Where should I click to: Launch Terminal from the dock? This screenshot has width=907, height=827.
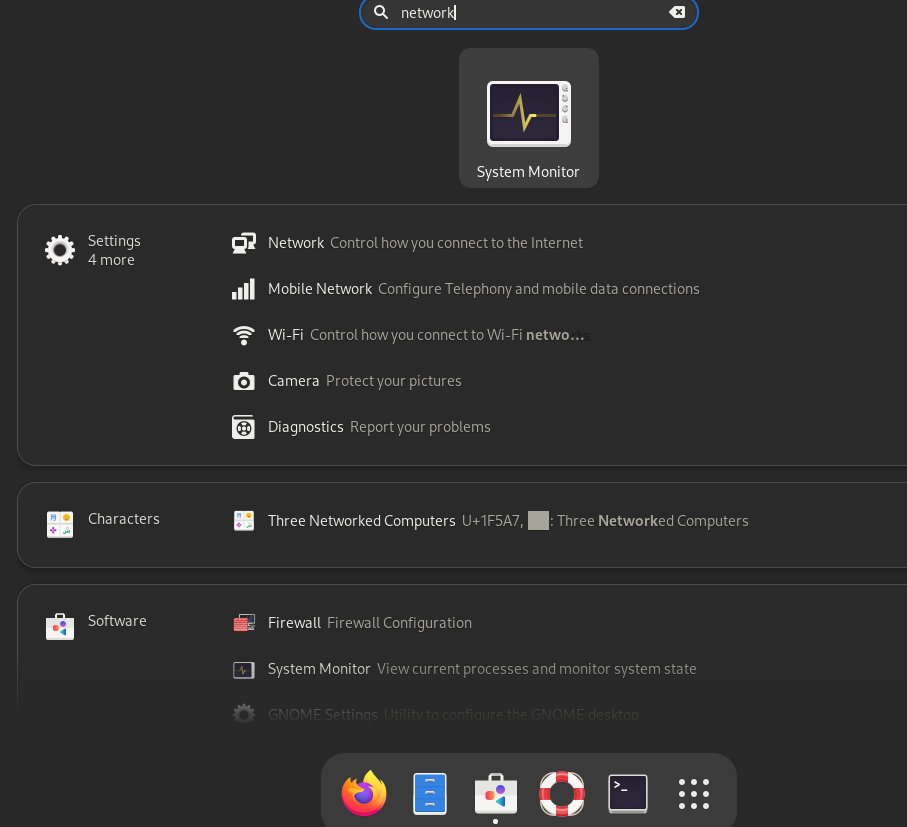coord(628,793)
